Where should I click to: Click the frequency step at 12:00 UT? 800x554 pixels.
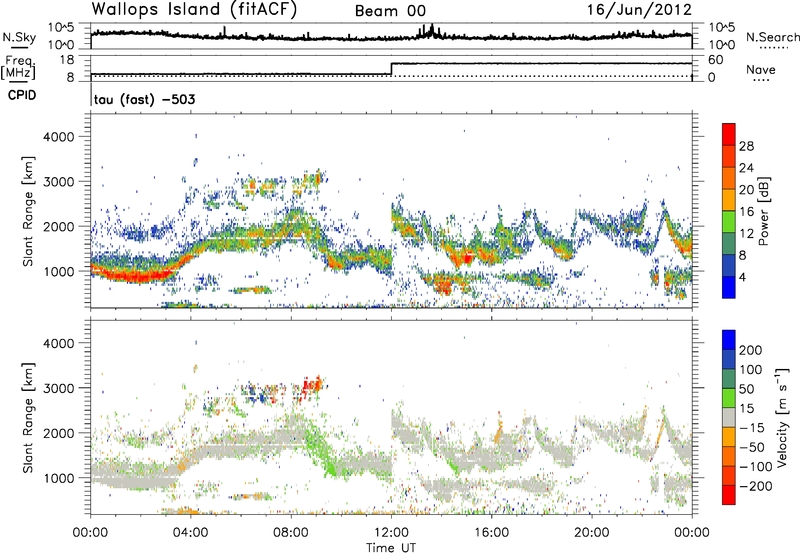[x=391, y=69]
